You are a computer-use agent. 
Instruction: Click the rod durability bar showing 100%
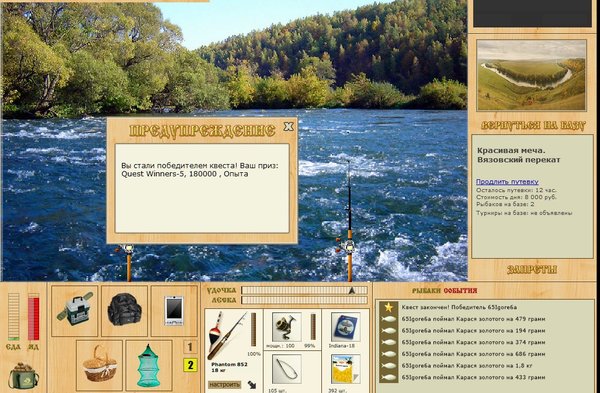(x=253, y=329)
